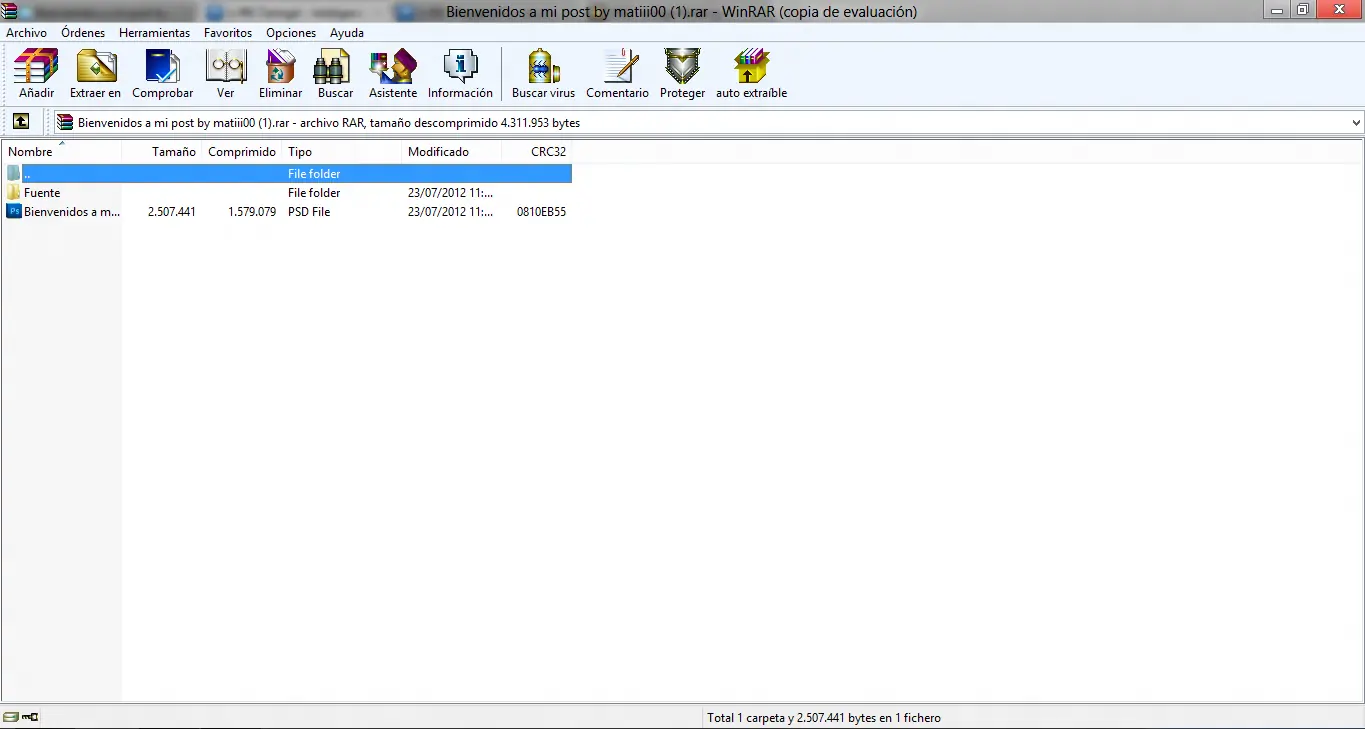
Task: Click the Buscar virus icon
Action: click(543, 67)
